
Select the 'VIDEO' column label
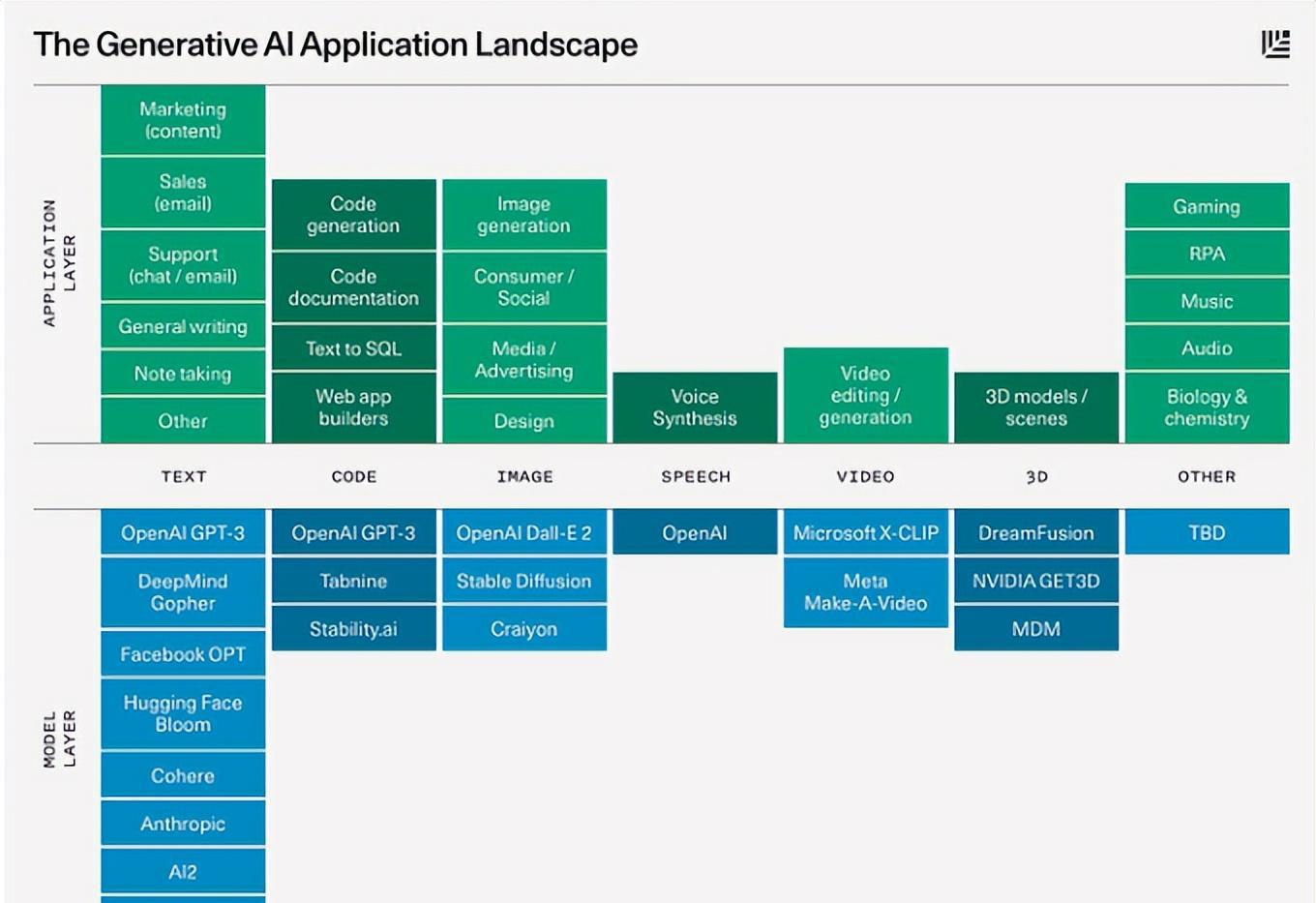pos(866,476)
